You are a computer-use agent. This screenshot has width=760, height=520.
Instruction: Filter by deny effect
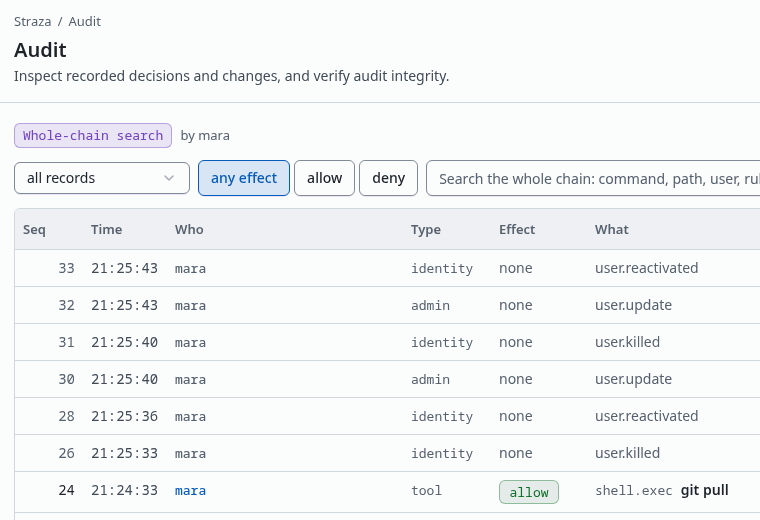[388, 178]
